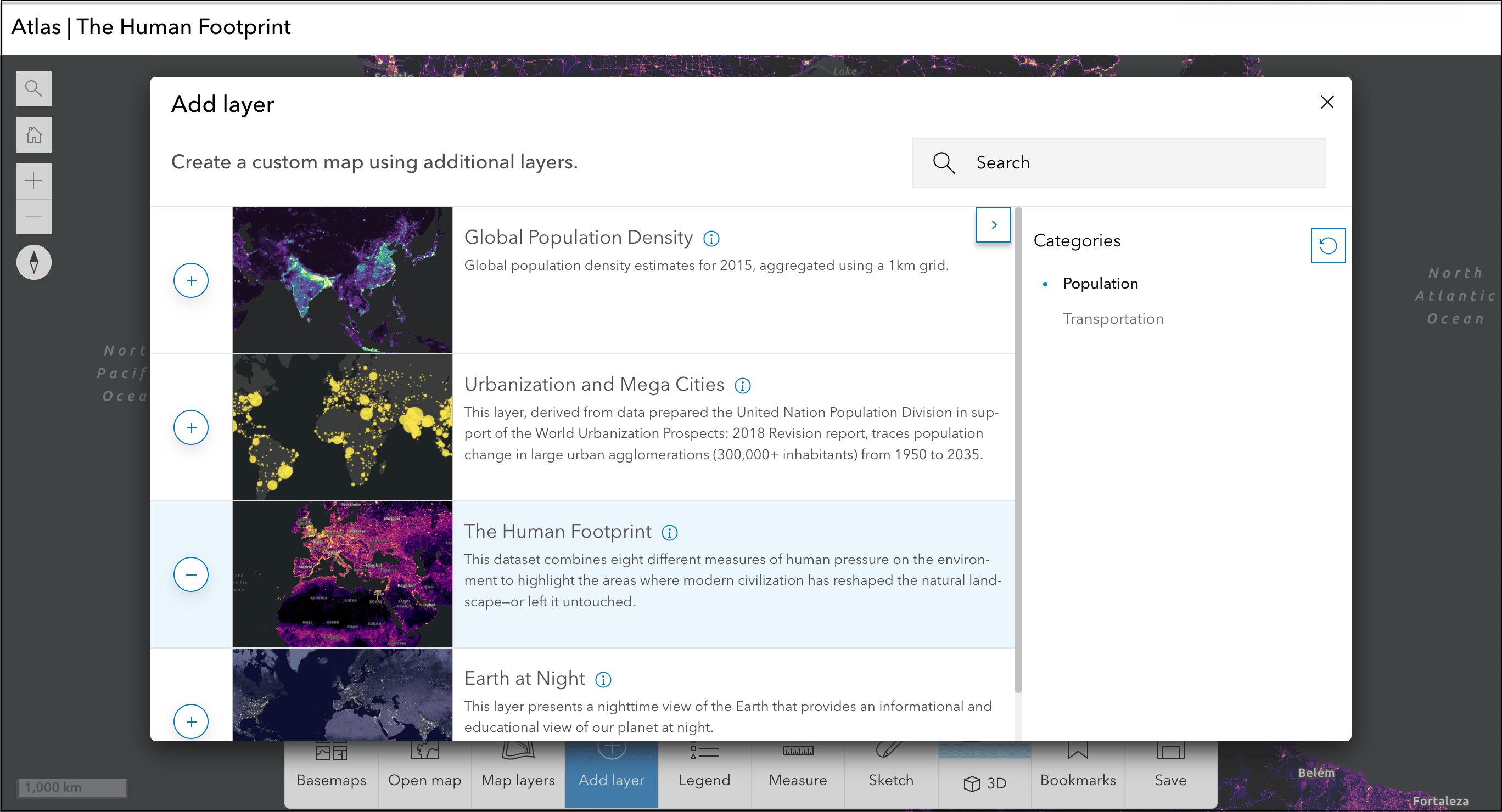Open the Map layers panel
This screenshot has height=812, width=1502.
517,769
